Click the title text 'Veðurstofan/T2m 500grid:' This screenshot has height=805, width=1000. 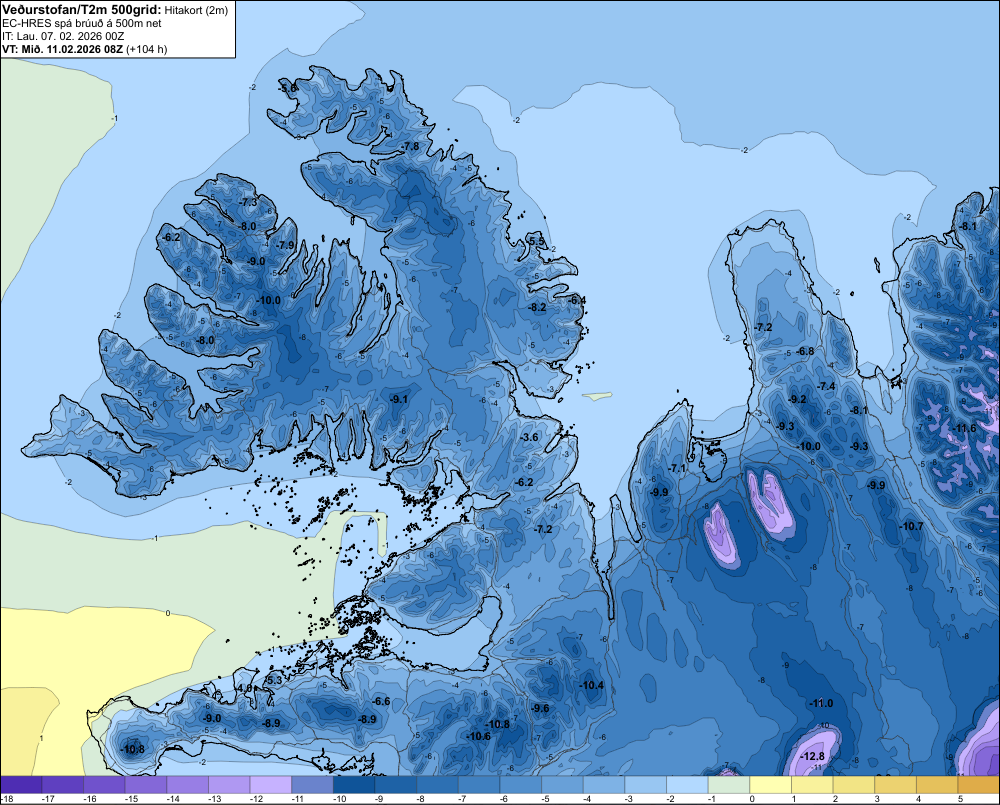point(82,9)
